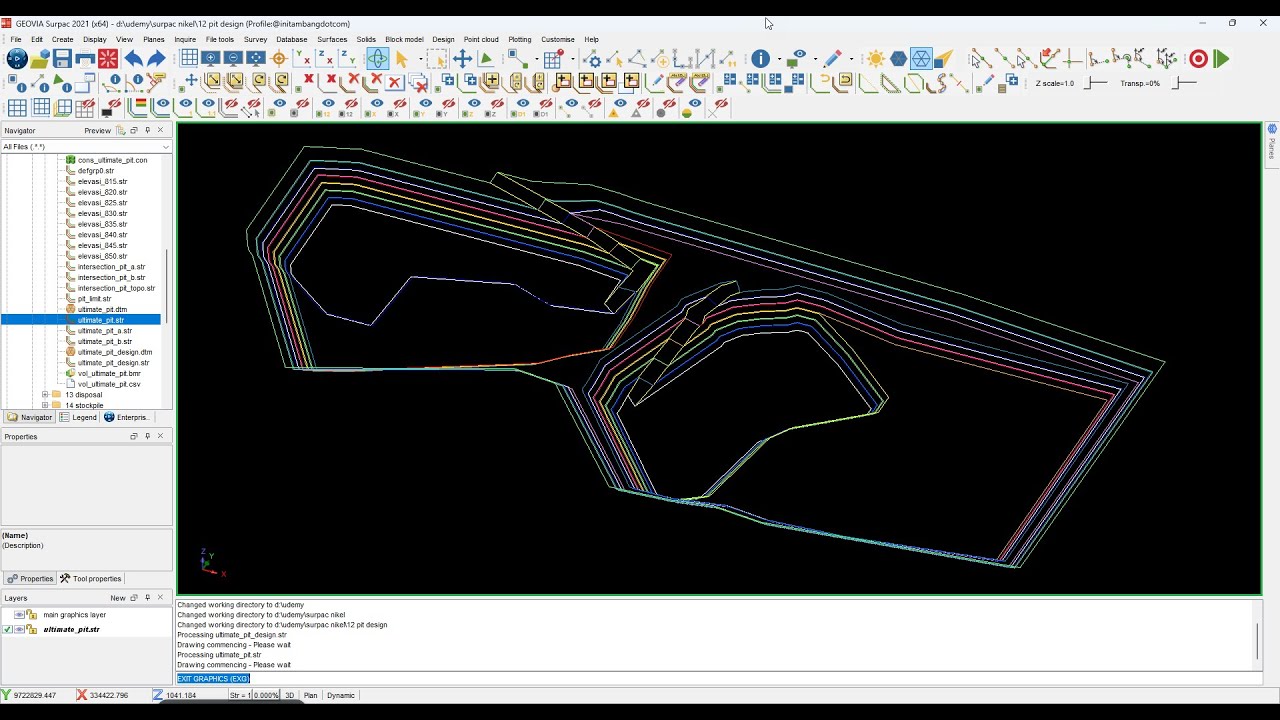Select the yellow arrow pointer tool
This screenshot has width=1280, height=720.
401,59
